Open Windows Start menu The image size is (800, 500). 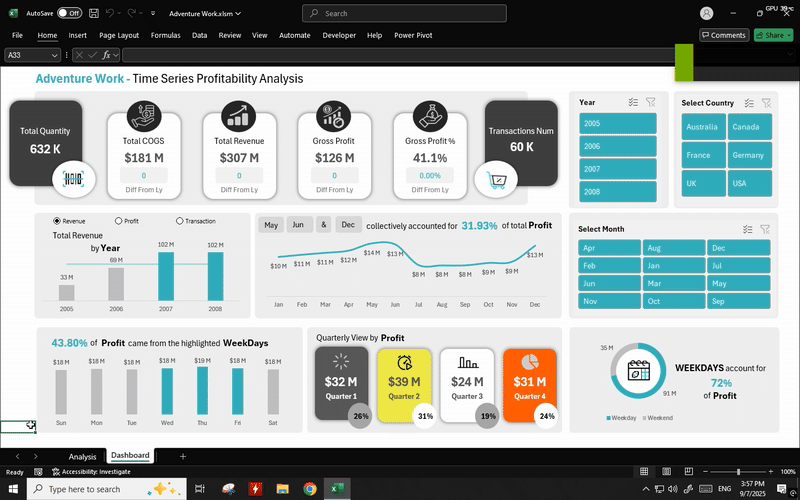click(13, 489)
